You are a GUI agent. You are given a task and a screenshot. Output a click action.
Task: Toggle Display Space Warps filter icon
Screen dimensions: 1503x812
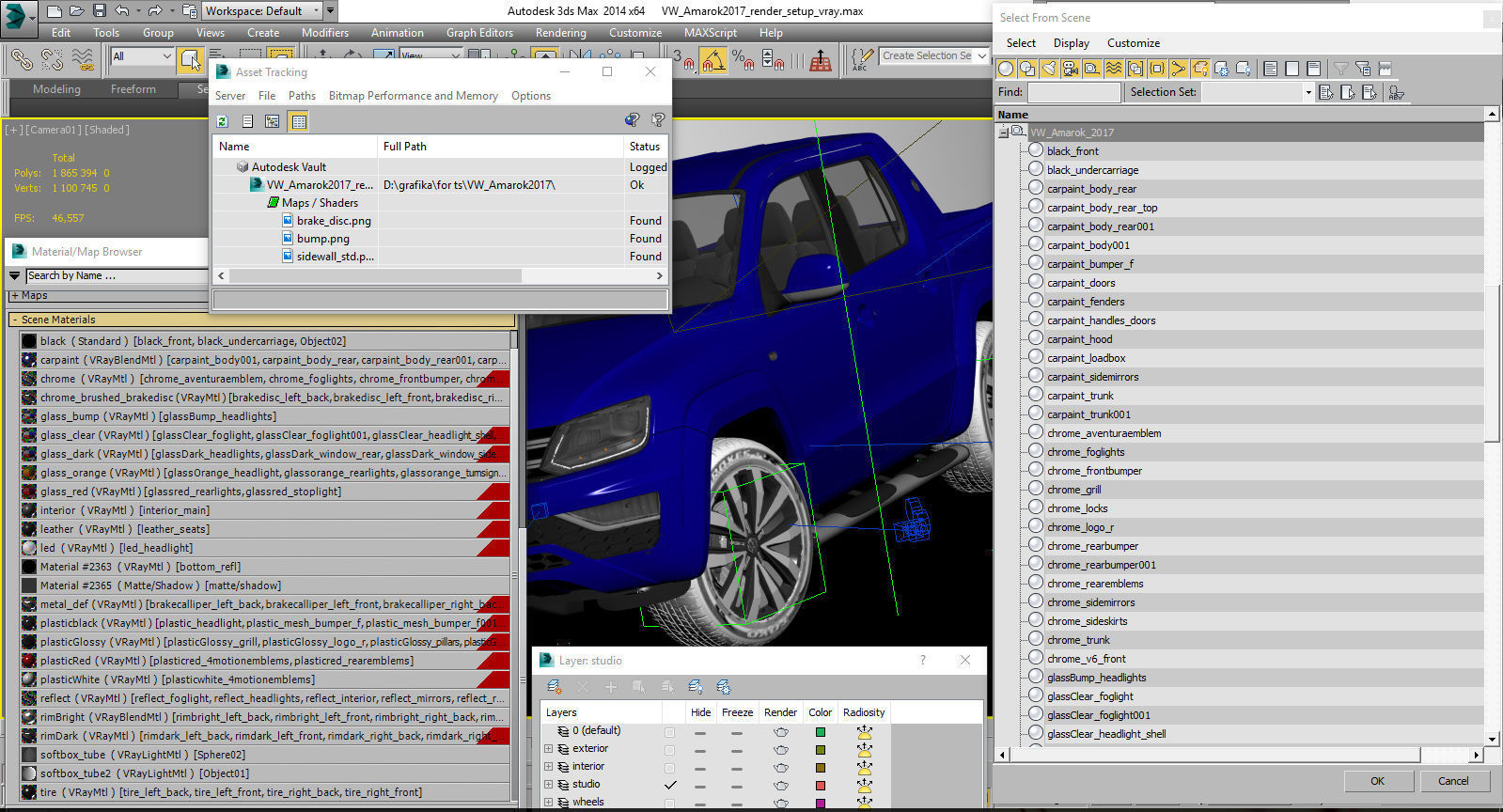pyautogui.click(x=1114, y=69)
